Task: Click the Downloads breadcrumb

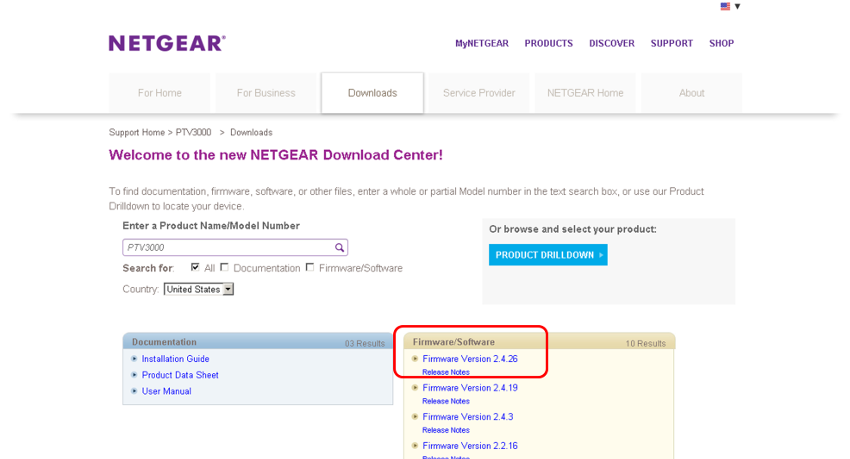Action: coord(251,132)
